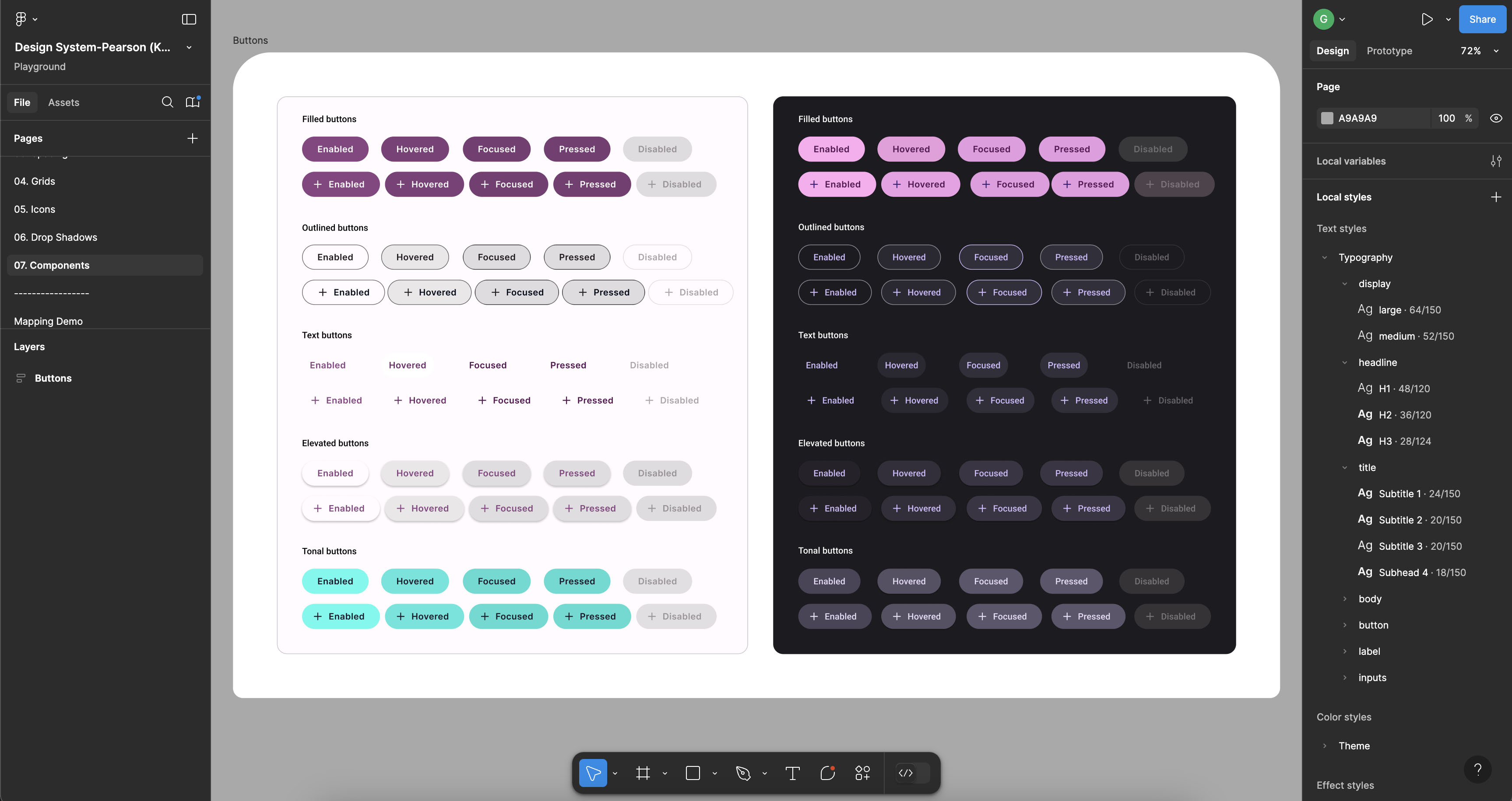
Task: Select the Pen tool
Action: pos(743,773)
